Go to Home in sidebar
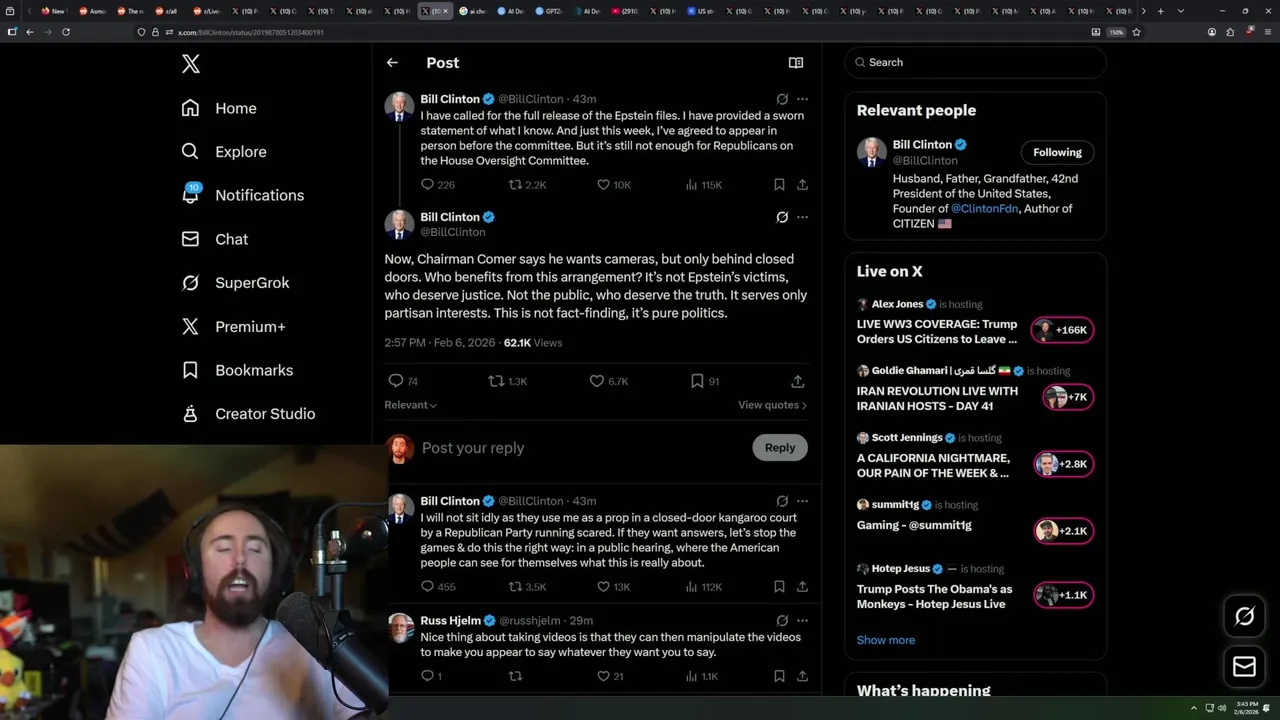Viewport: 1280px width, 720px height. click(219, 108)
